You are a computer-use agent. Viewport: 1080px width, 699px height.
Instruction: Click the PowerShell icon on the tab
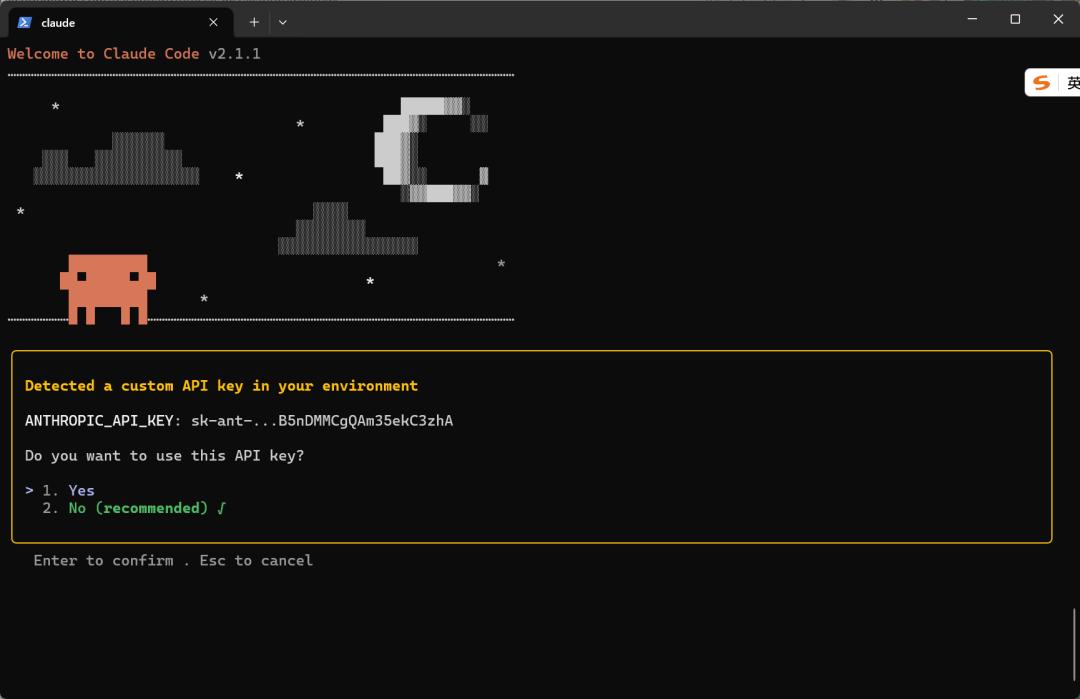pyautogui.click(x=25, y=22)
